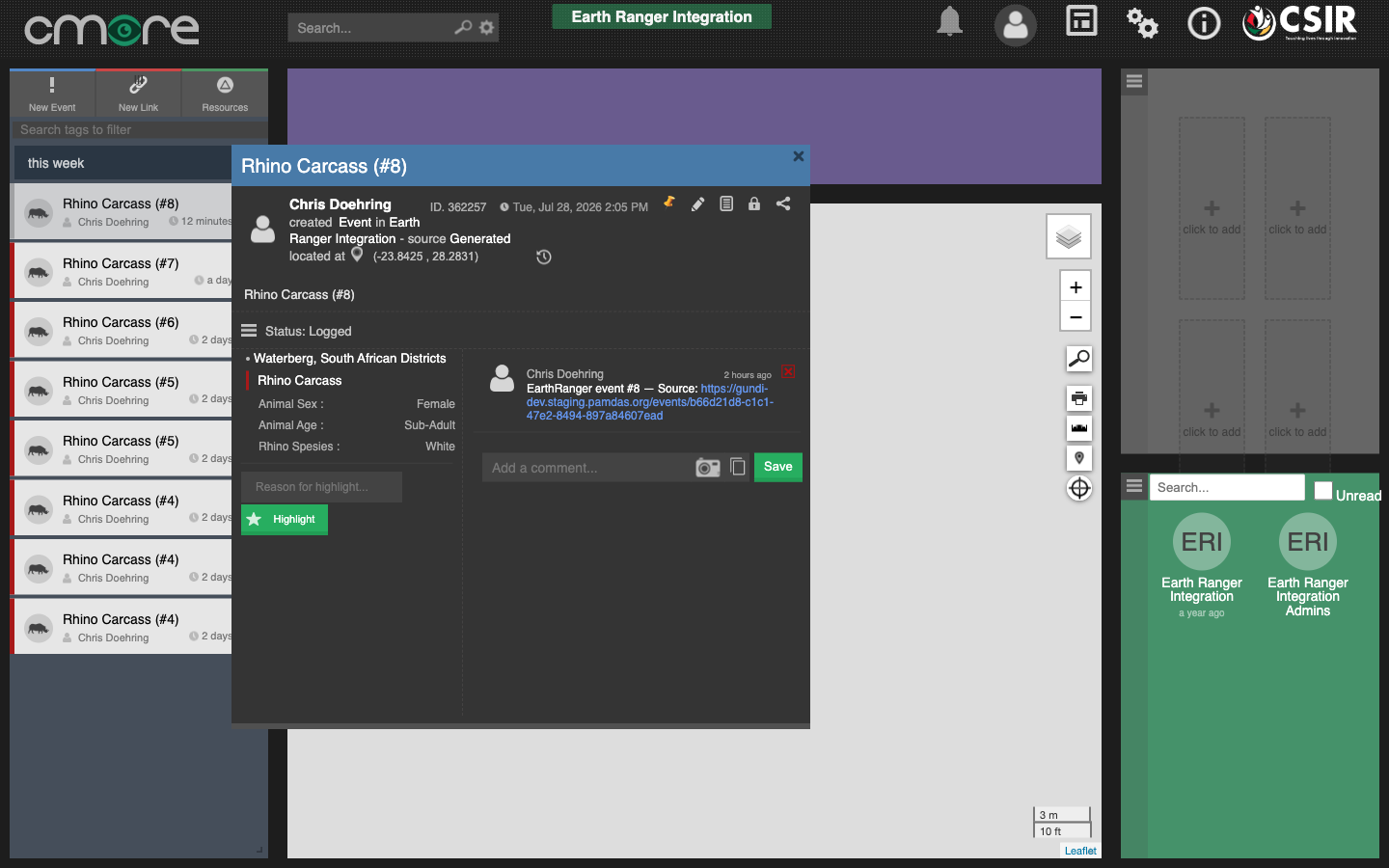Open the map measure ruler tool

(1079, 427)
